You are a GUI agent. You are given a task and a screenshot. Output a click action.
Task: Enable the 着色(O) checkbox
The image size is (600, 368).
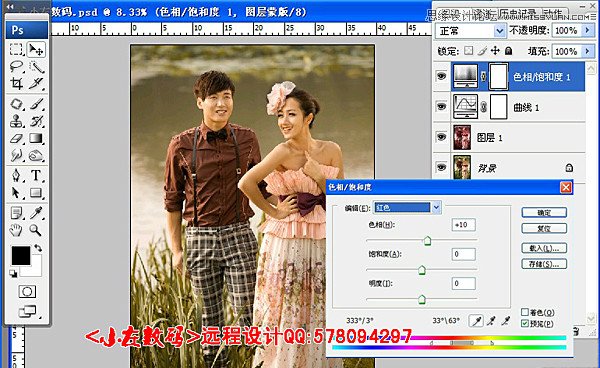click(525, 312)
